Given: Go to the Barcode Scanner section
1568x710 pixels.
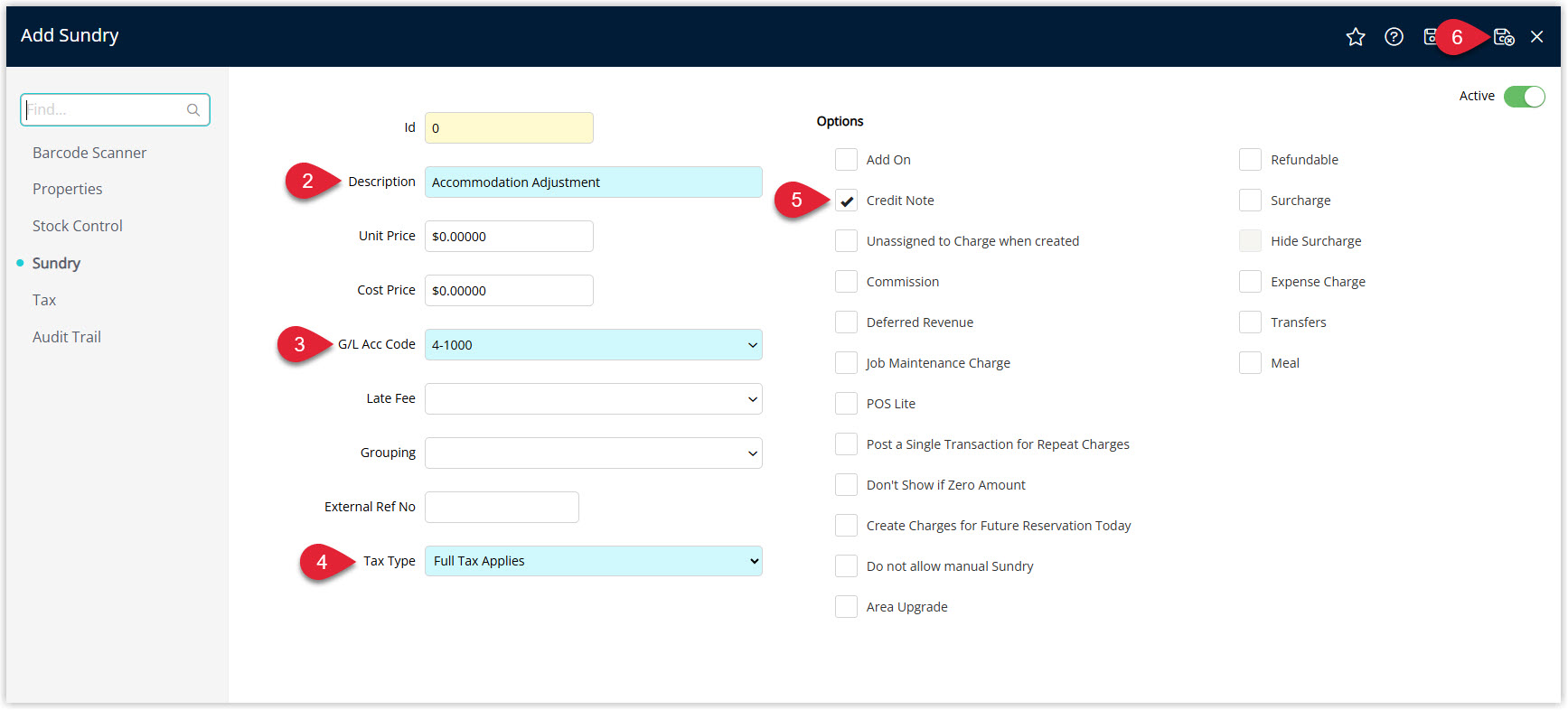Looking at the screenshot, I should click(x=89, y=153).
